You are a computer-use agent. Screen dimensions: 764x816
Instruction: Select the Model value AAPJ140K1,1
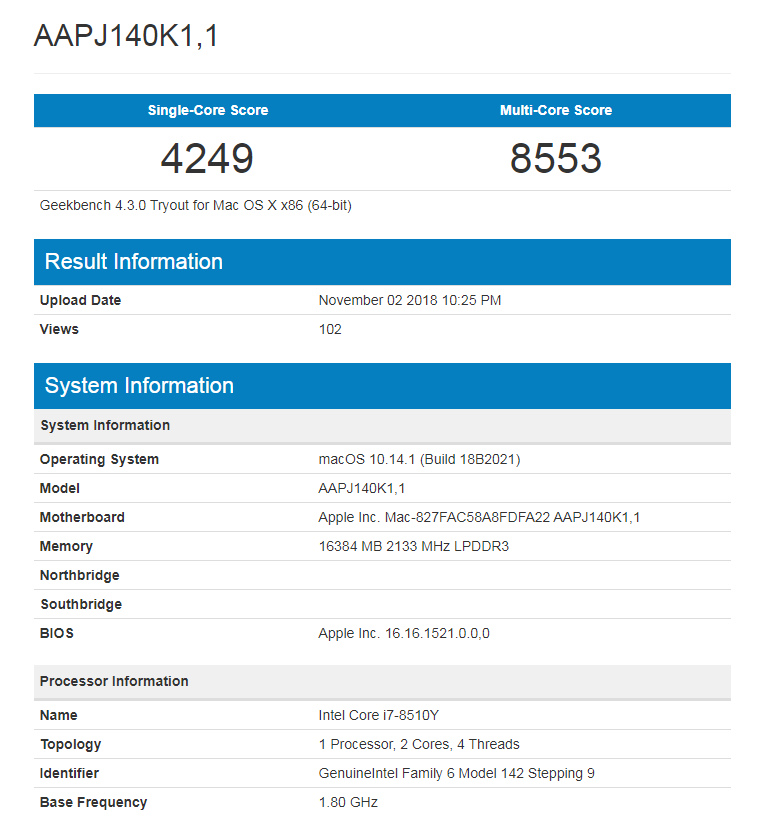[362, 488]
